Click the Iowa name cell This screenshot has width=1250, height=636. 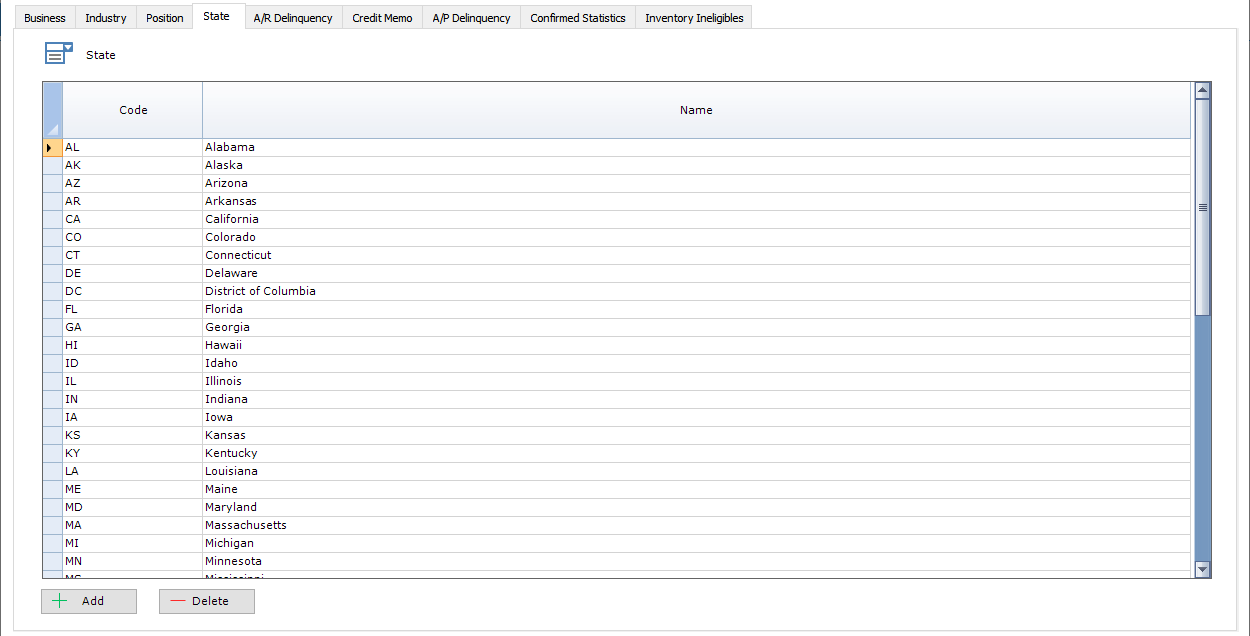(696, 417)
